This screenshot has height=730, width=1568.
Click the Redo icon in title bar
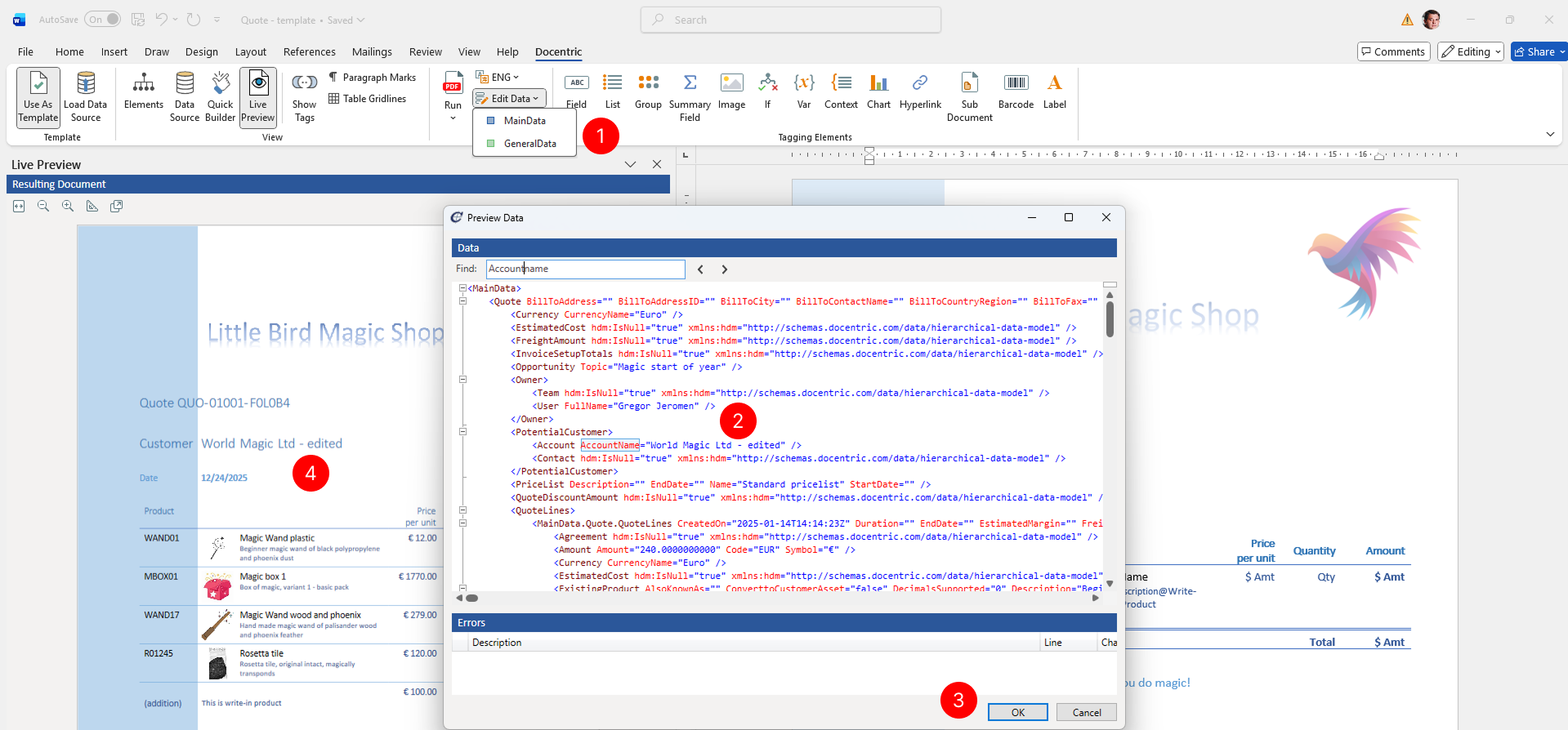[x=194, y=20]
